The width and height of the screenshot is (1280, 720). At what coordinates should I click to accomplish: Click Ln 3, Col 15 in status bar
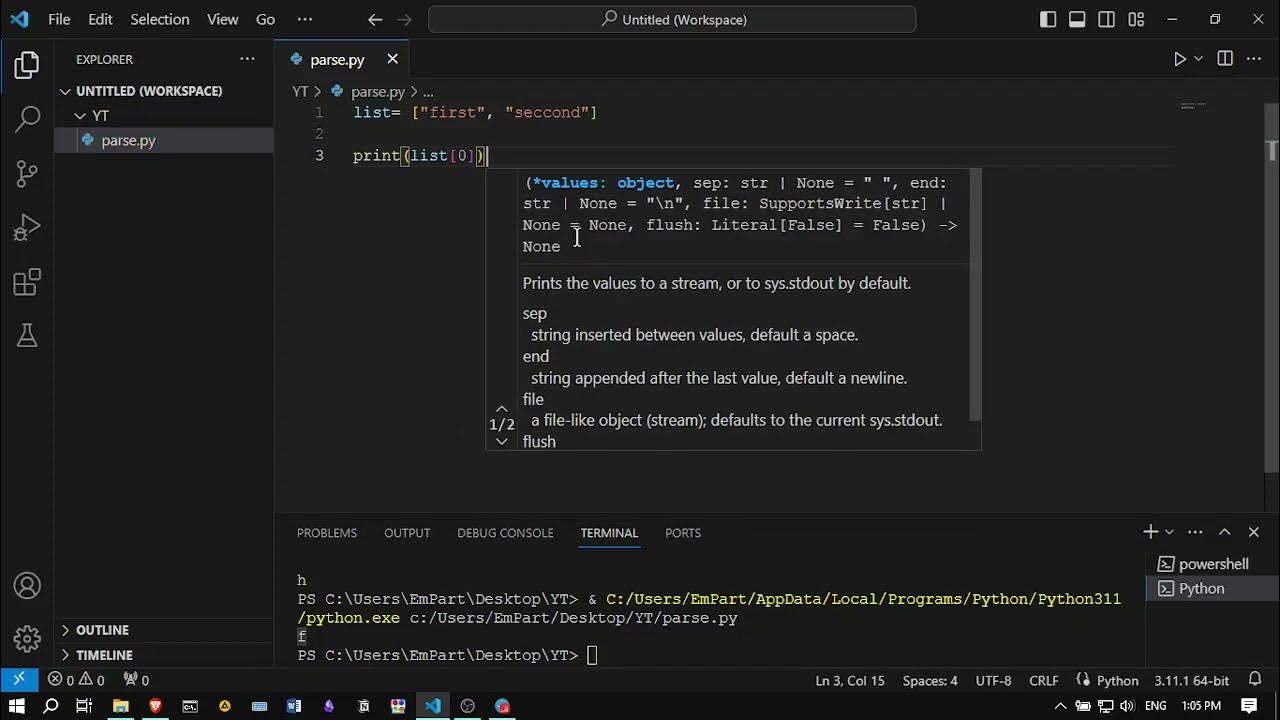[x=850, y=680]
